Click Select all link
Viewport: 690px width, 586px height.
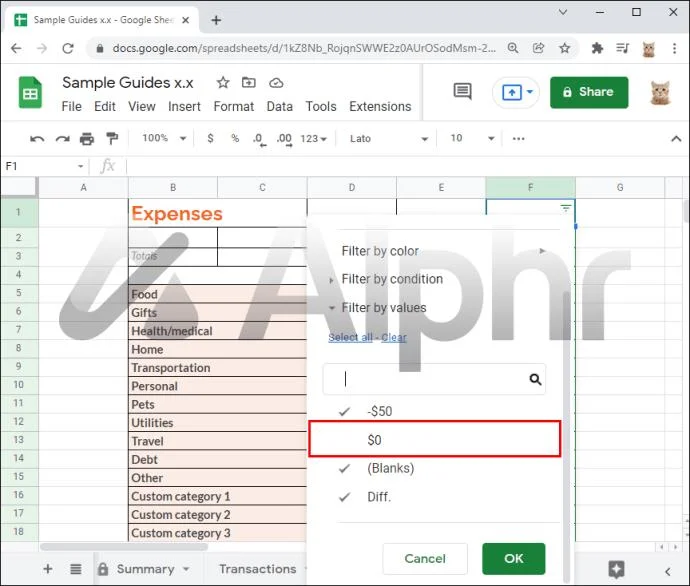[350, 337]
